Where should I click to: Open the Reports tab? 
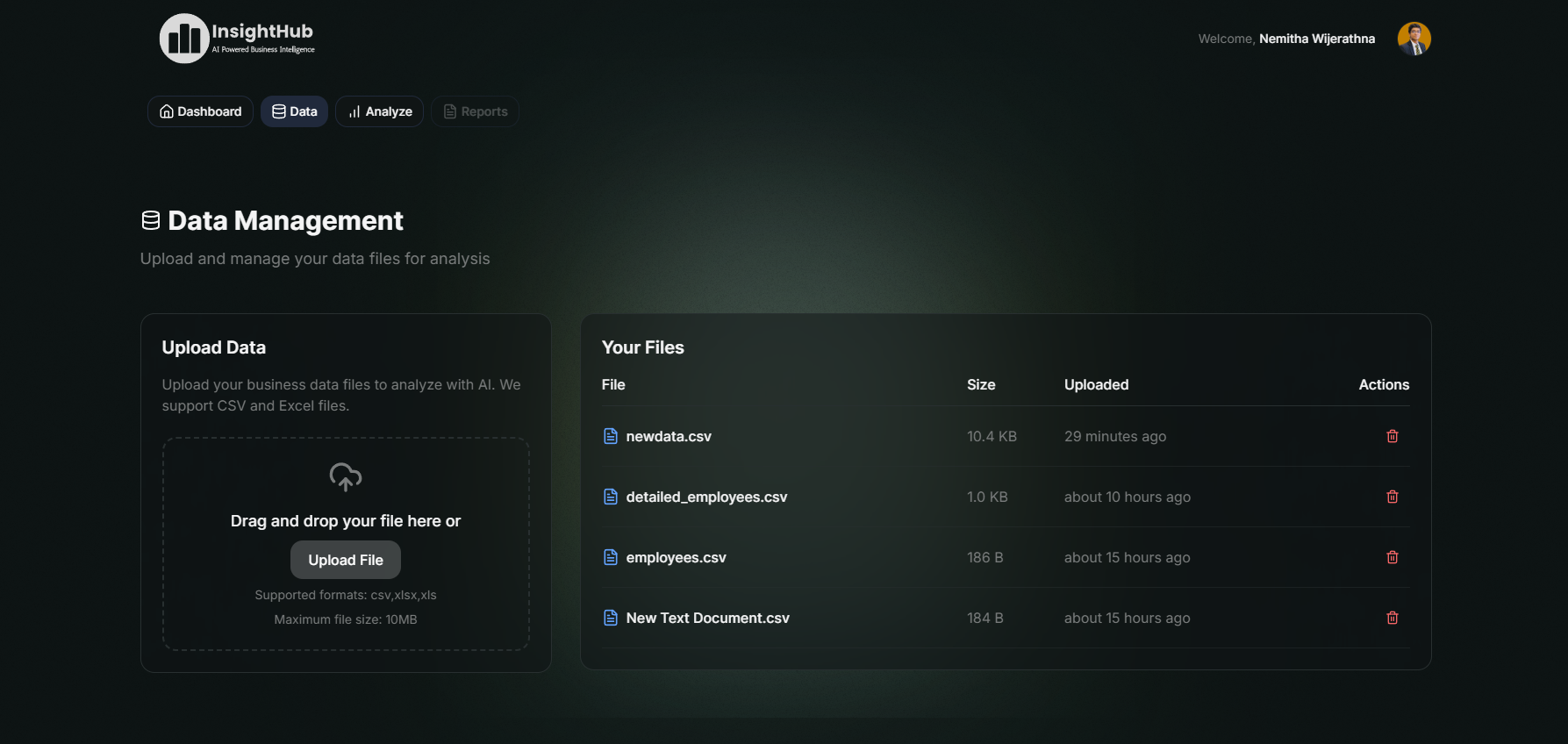[475, 111]
